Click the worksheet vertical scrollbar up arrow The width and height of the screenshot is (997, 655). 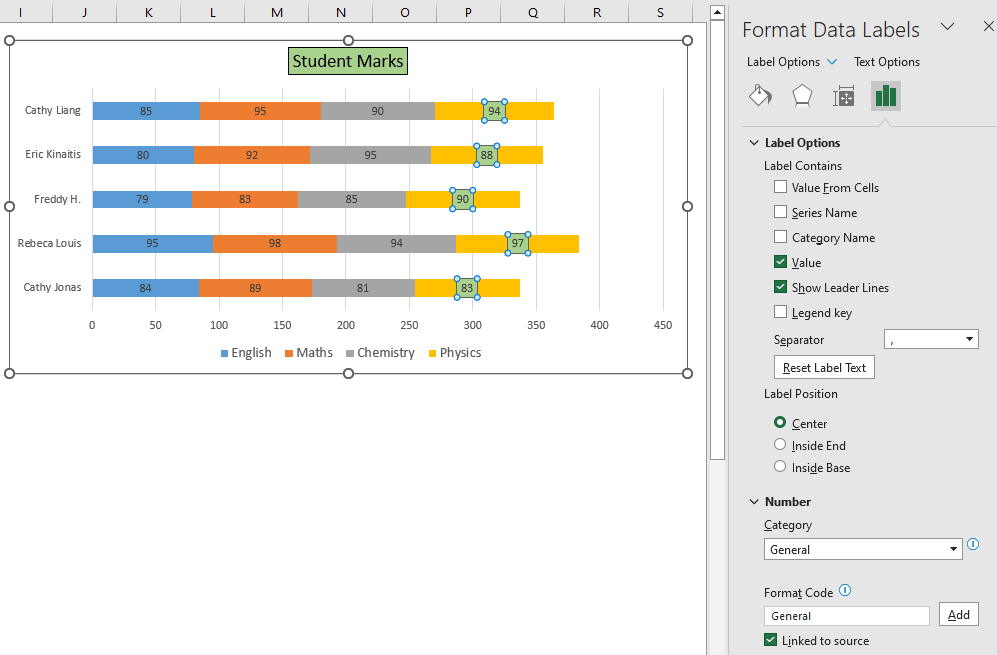click(x=717, y=12)
